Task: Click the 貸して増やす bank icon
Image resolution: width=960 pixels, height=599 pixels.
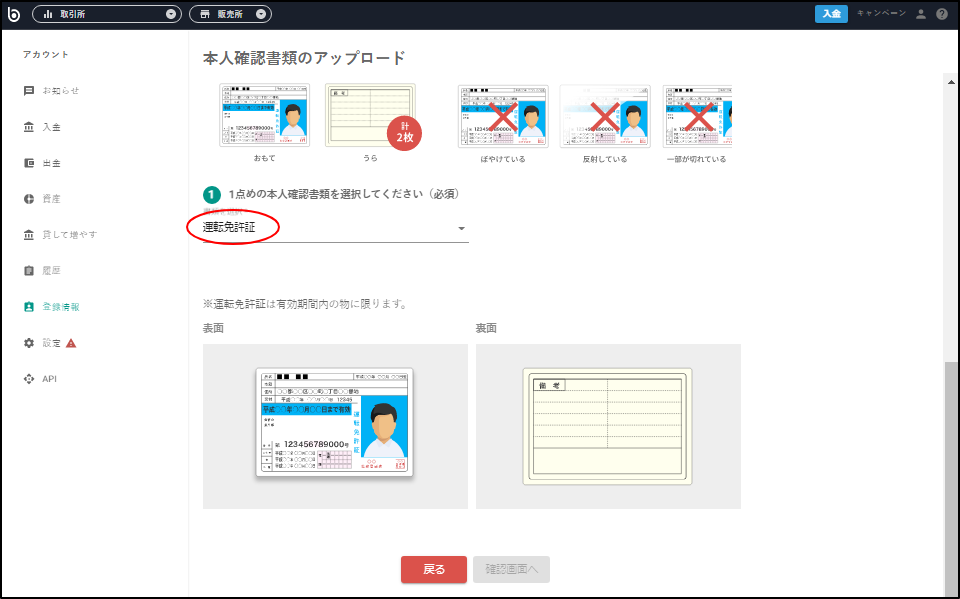Action: [29, 235]
